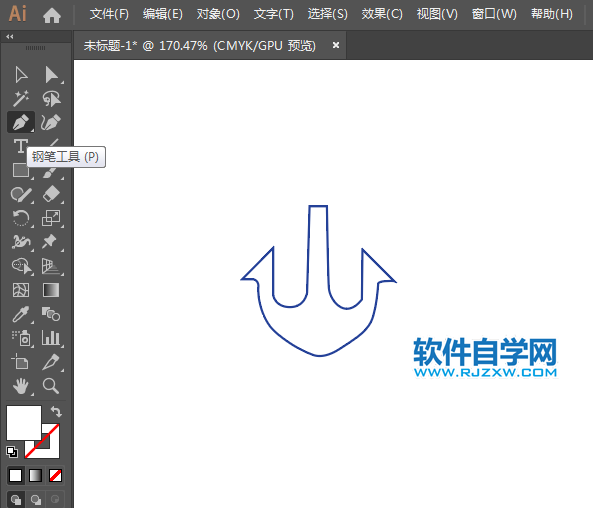Open the 选择(S) menu
Viewport: 593px width, 508px height.
pos(328,14)
